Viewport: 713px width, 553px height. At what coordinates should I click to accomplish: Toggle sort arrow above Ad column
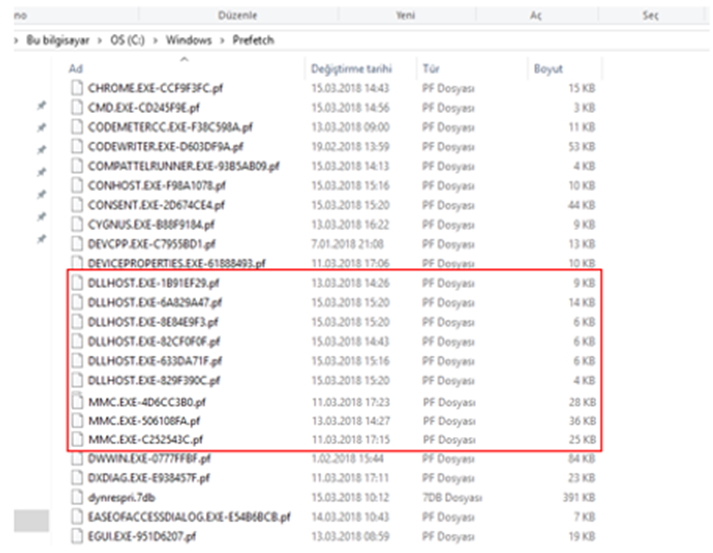[184, 59]
